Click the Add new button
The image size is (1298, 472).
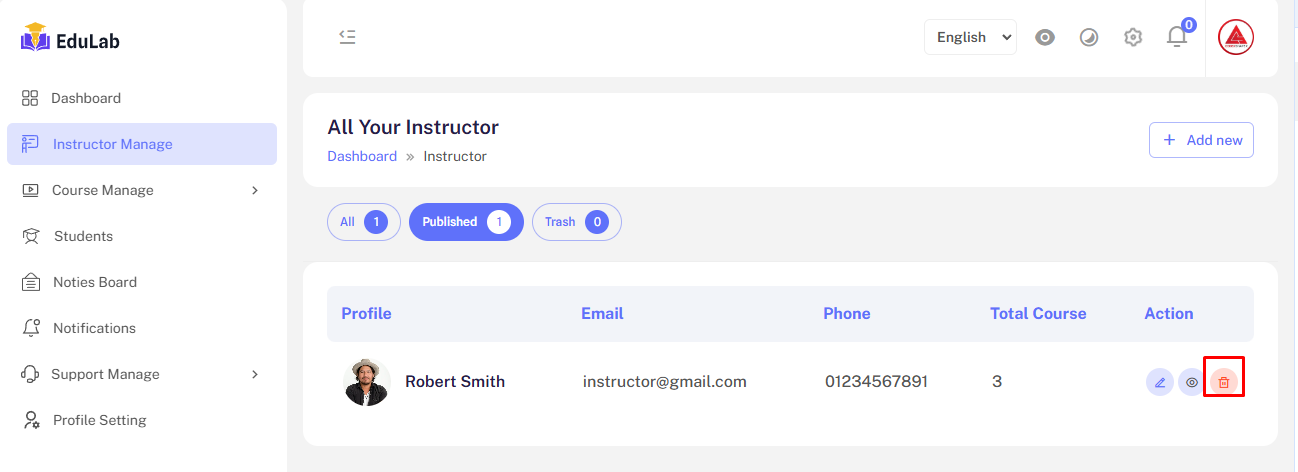click(1201, 140)
